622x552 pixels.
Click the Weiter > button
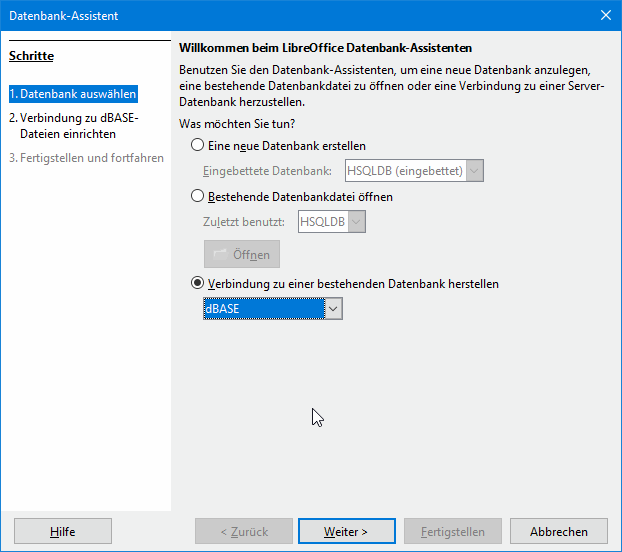pyautogui.click(x=347, y=531)
